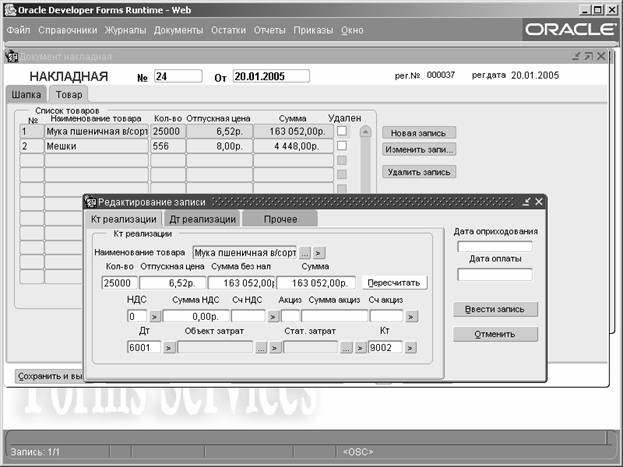623x467 pixels.
Task: Toggle Удален checkbox in third empty row
Action: pos(342,160)
